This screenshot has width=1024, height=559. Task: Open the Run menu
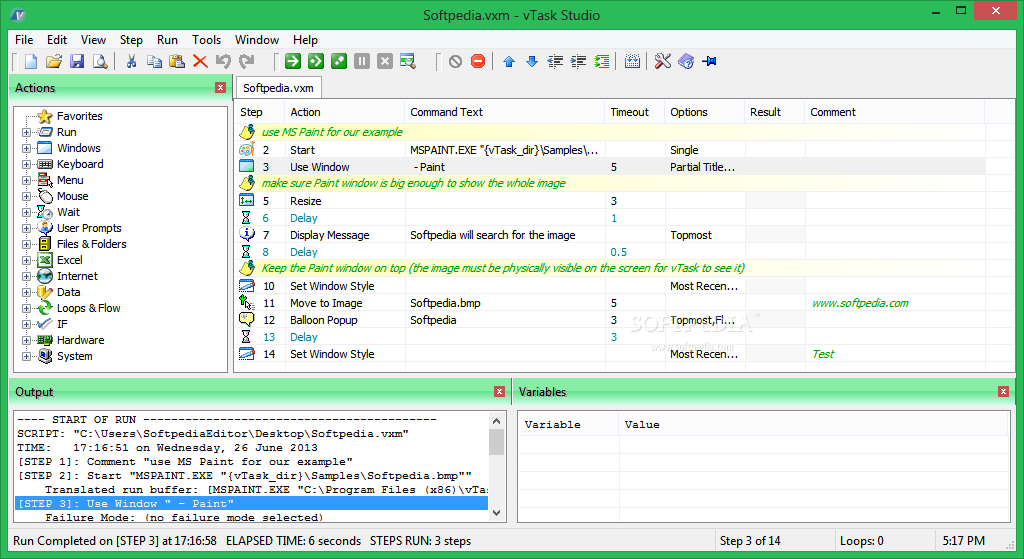point(167,40)
